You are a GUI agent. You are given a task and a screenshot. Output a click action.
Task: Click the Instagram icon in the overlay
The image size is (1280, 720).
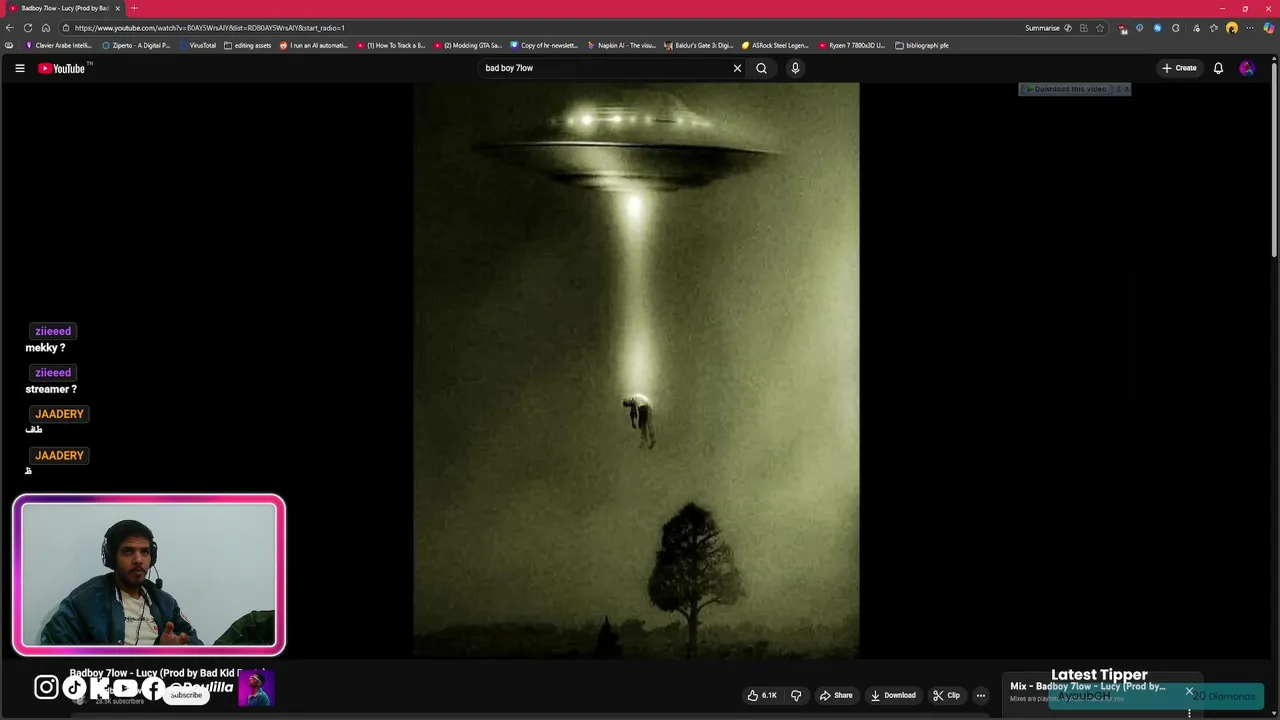[x=46, y=687]
